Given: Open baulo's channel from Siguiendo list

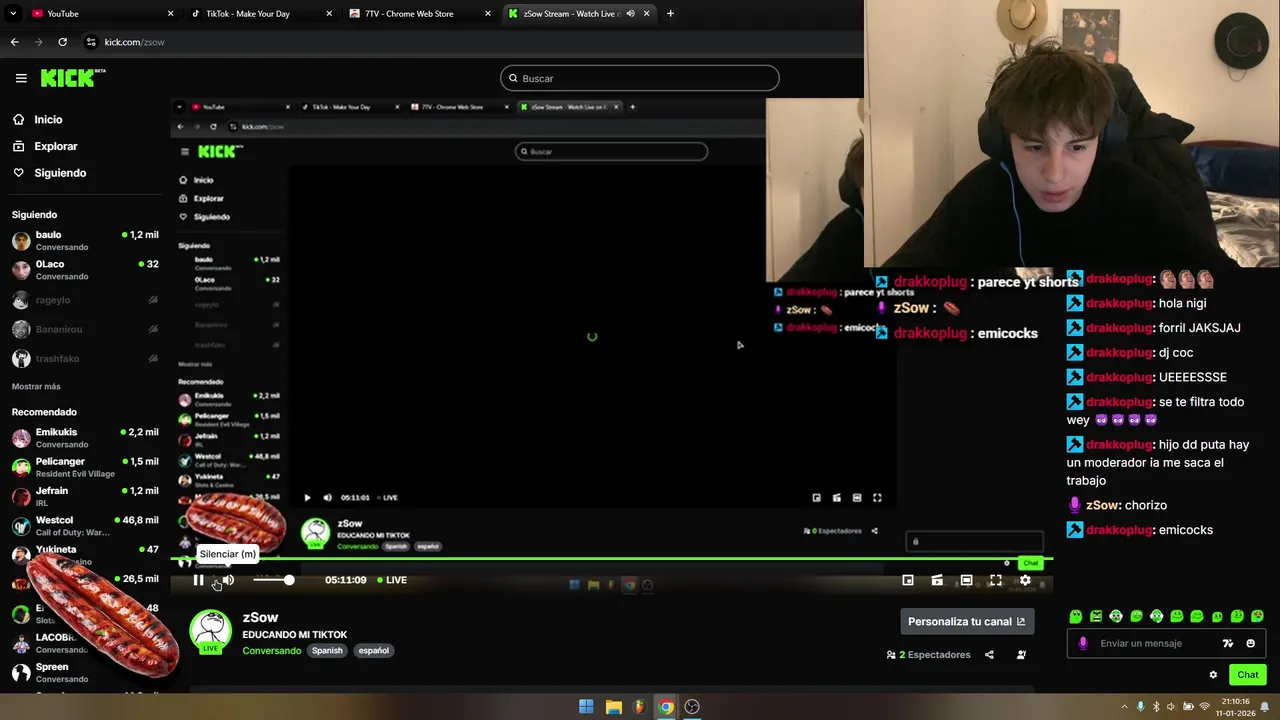Looking at the screenshot, I should (85, 240).
